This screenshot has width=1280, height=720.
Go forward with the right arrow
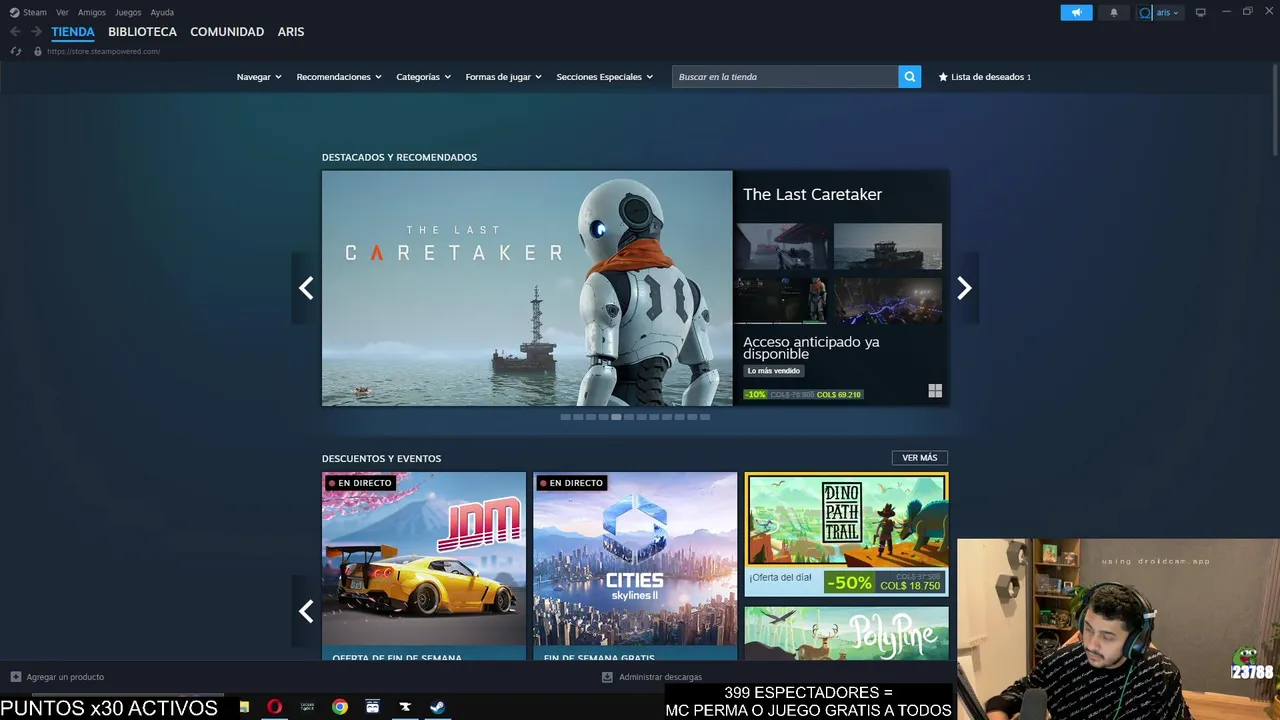[x=37, y=32]
